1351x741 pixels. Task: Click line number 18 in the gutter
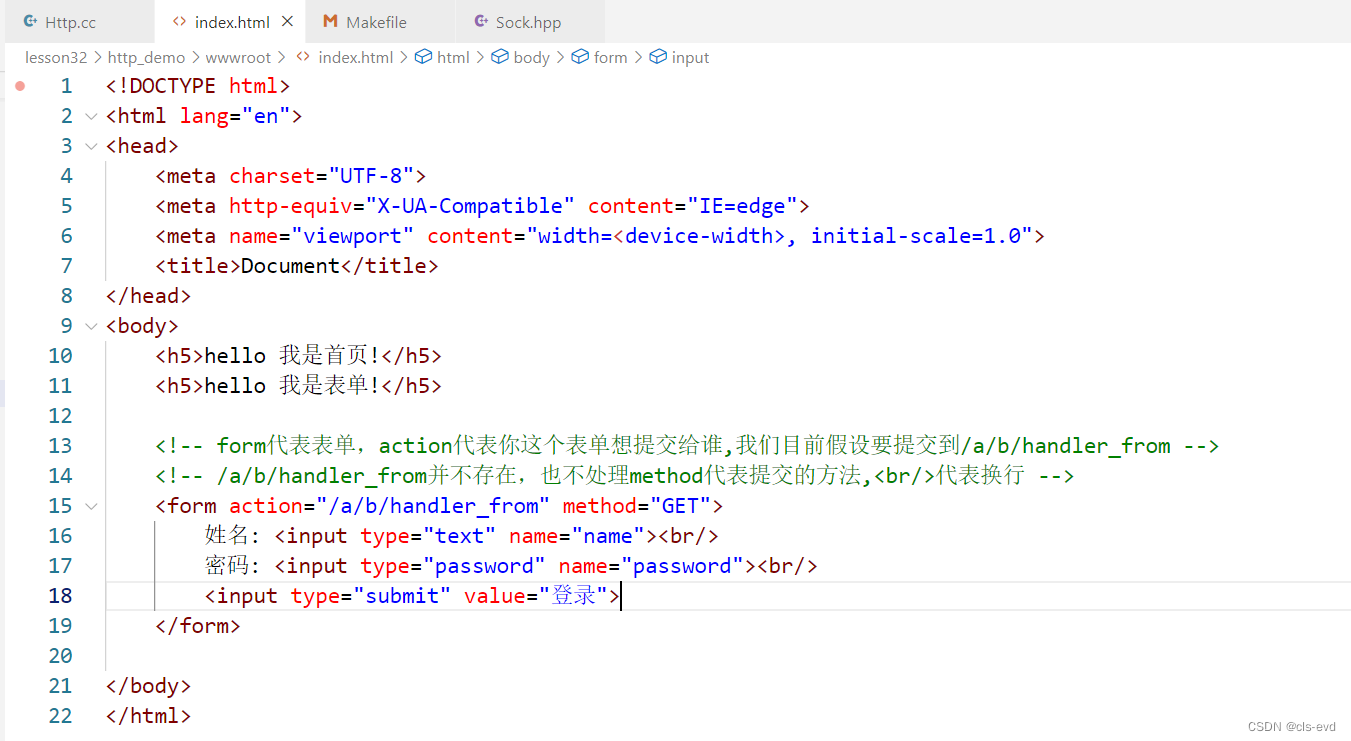coord(60,596)
